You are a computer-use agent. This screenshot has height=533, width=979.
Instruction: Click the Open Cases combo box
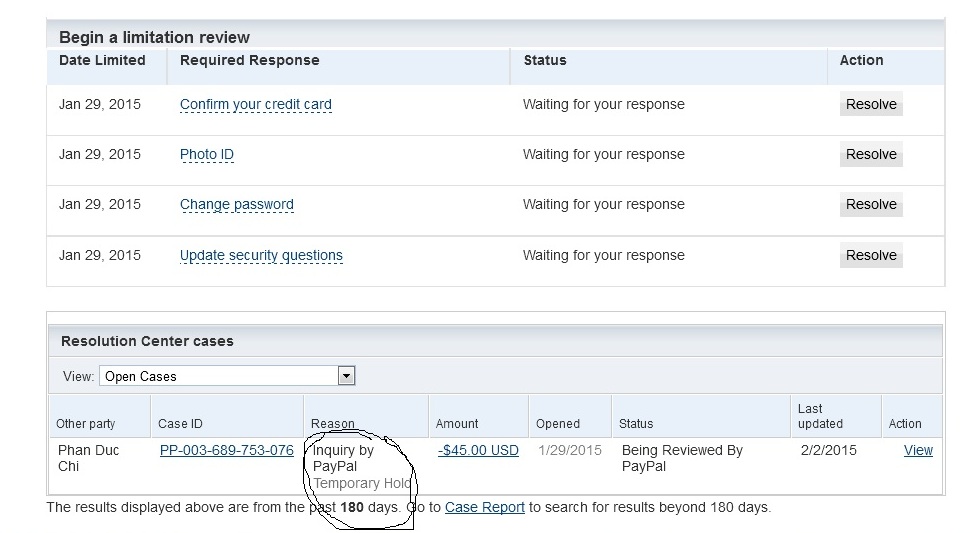(220, 376)
